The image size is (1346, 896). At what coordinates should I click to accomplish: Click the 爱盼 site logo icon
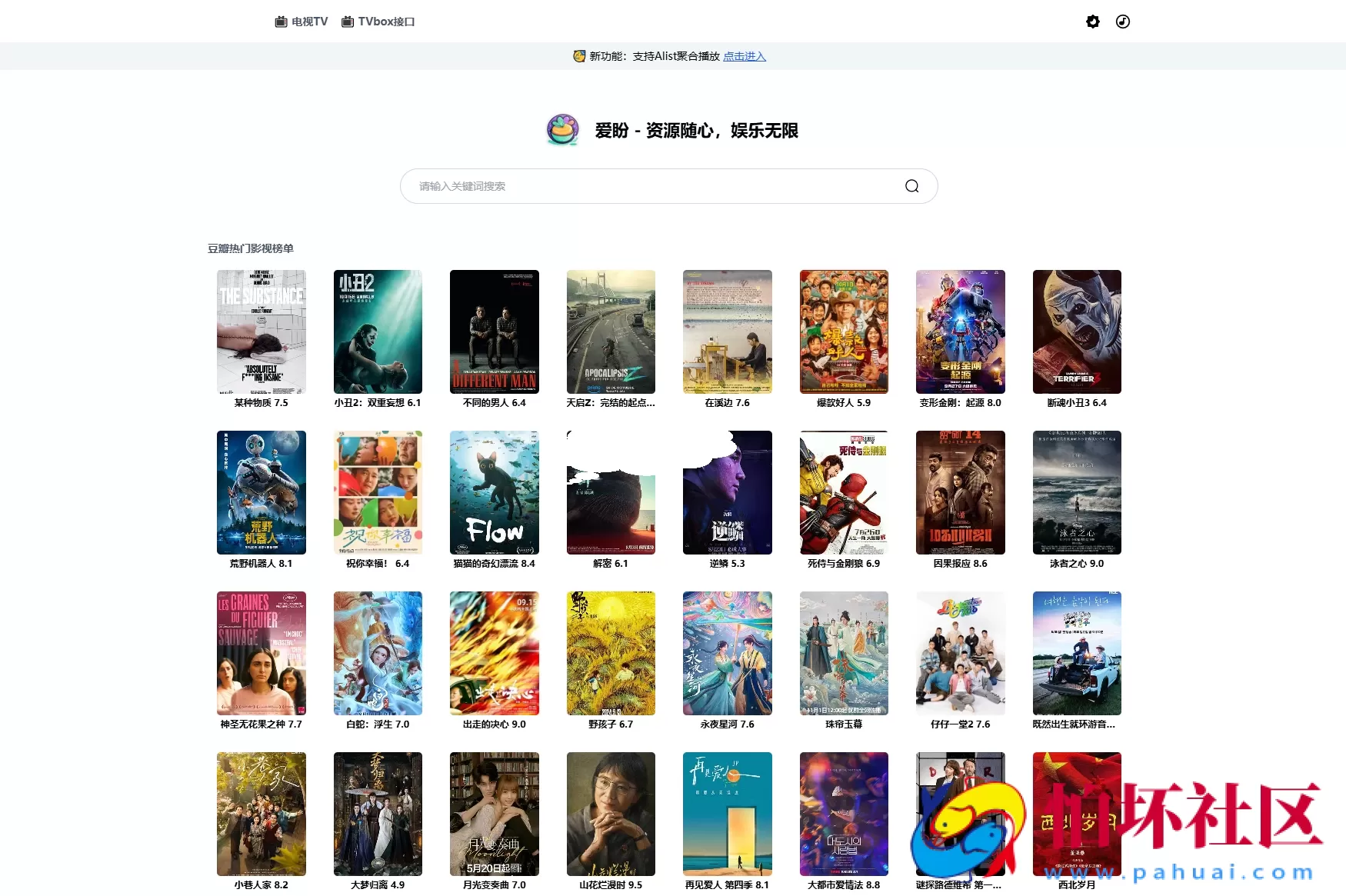pos(563,130)
